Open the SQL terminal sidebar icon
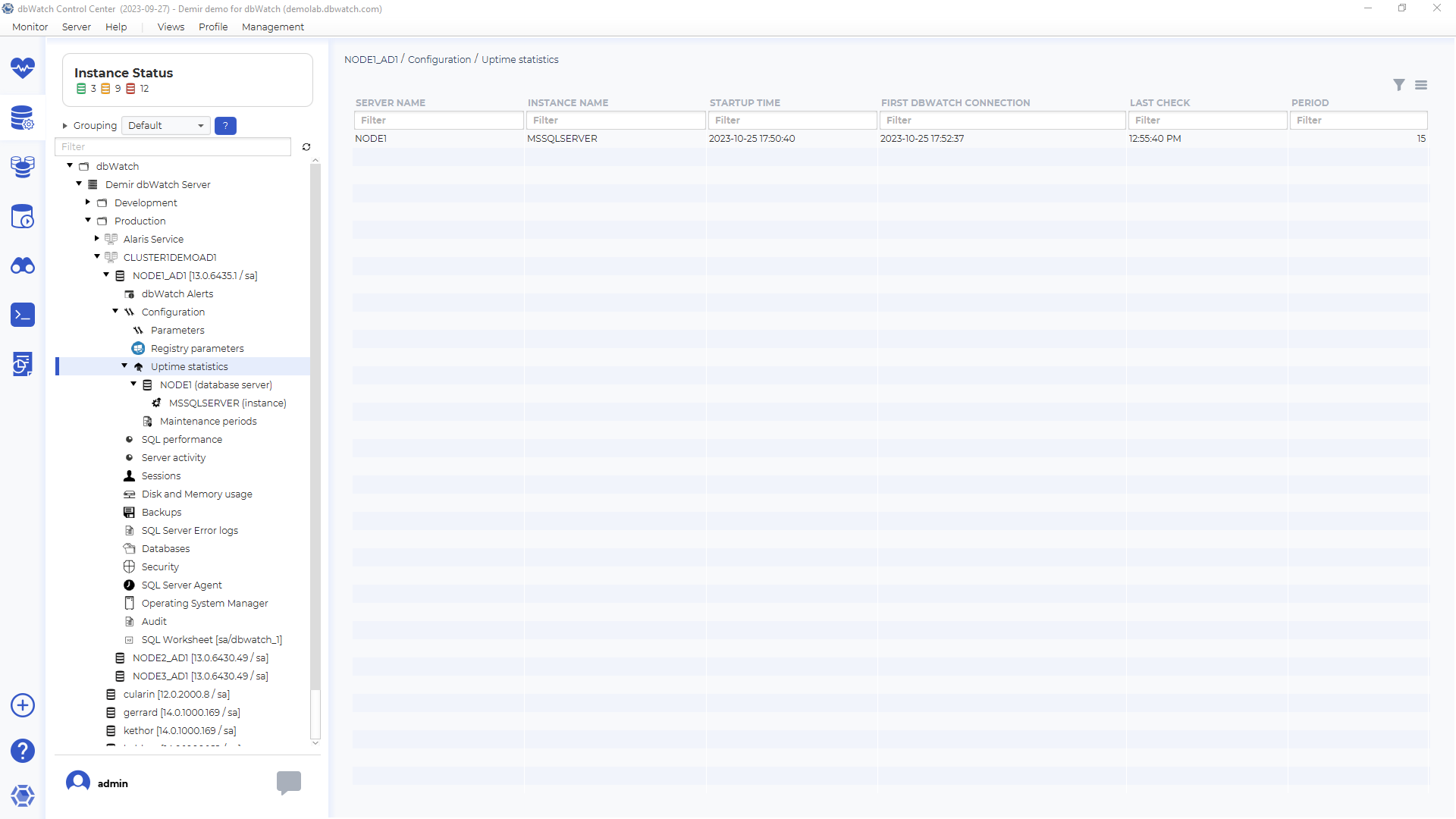This screenshot has width=1456, height=819. (23, 315)
